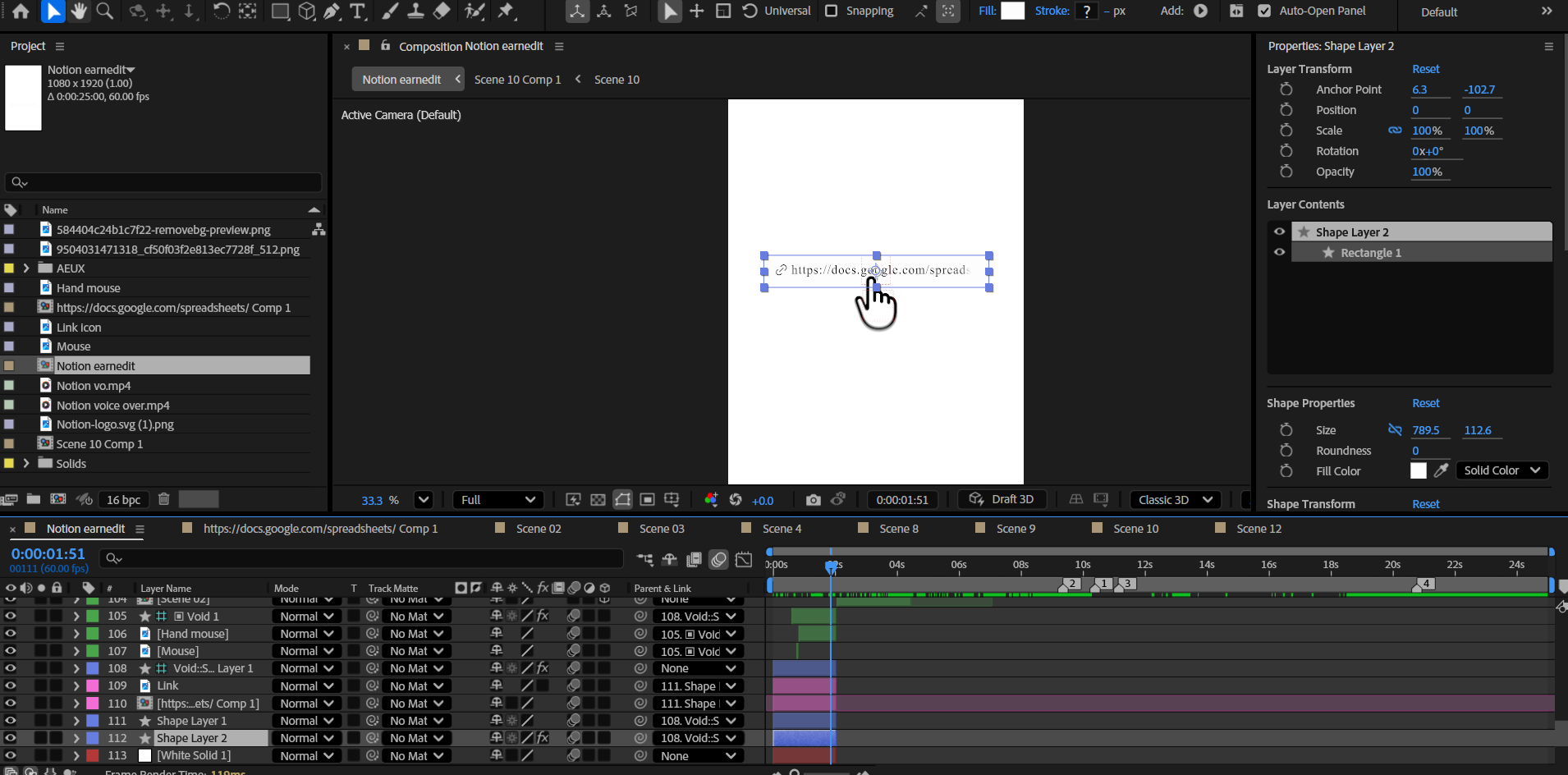Switch to the Scene 02 timeline tab
The height and width of the screenshot is (775, 1568).
click(539, 529)
